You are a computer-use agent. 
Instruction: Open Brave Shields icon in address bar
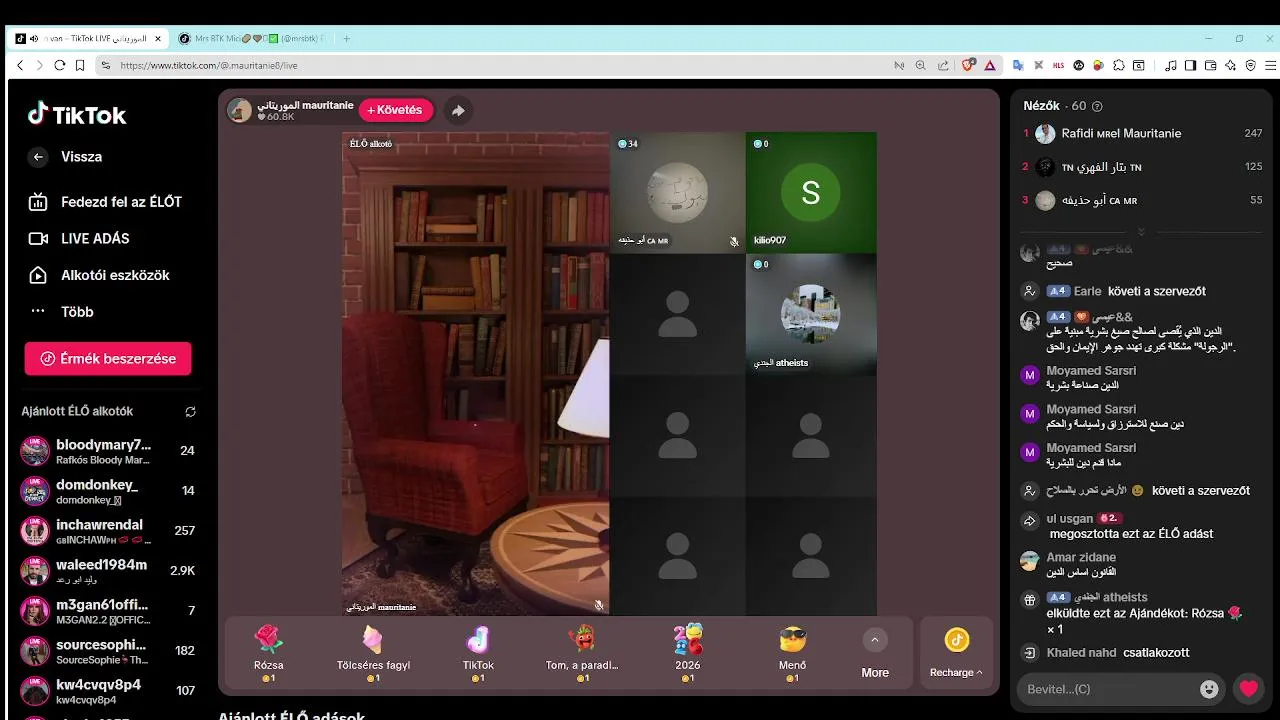(x=967, y=65)
